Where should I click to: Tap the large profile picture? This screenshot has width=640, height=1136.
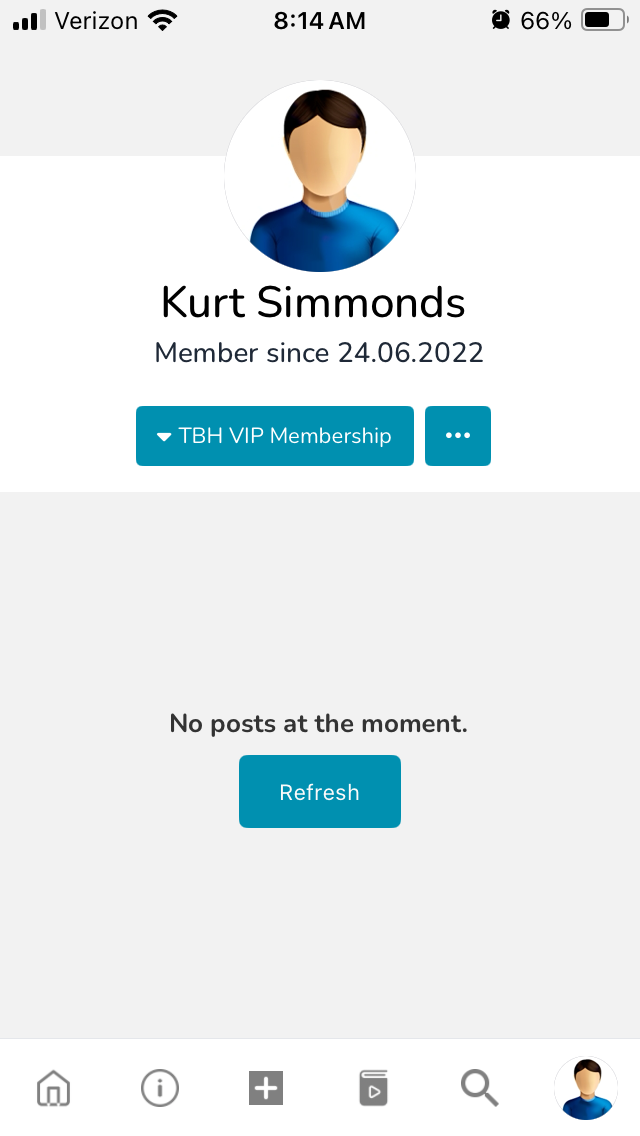coord(320,176)
